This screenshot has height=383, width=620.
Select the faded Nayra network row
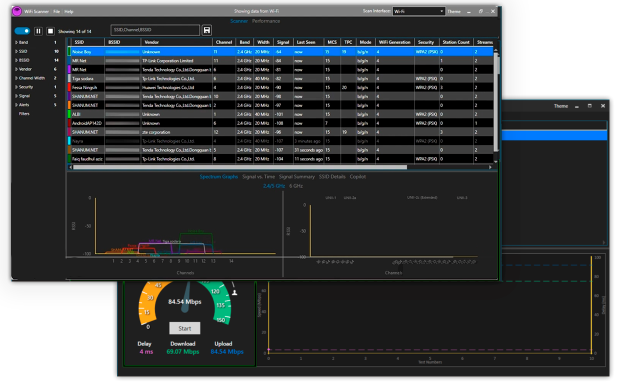coord(281,141)
